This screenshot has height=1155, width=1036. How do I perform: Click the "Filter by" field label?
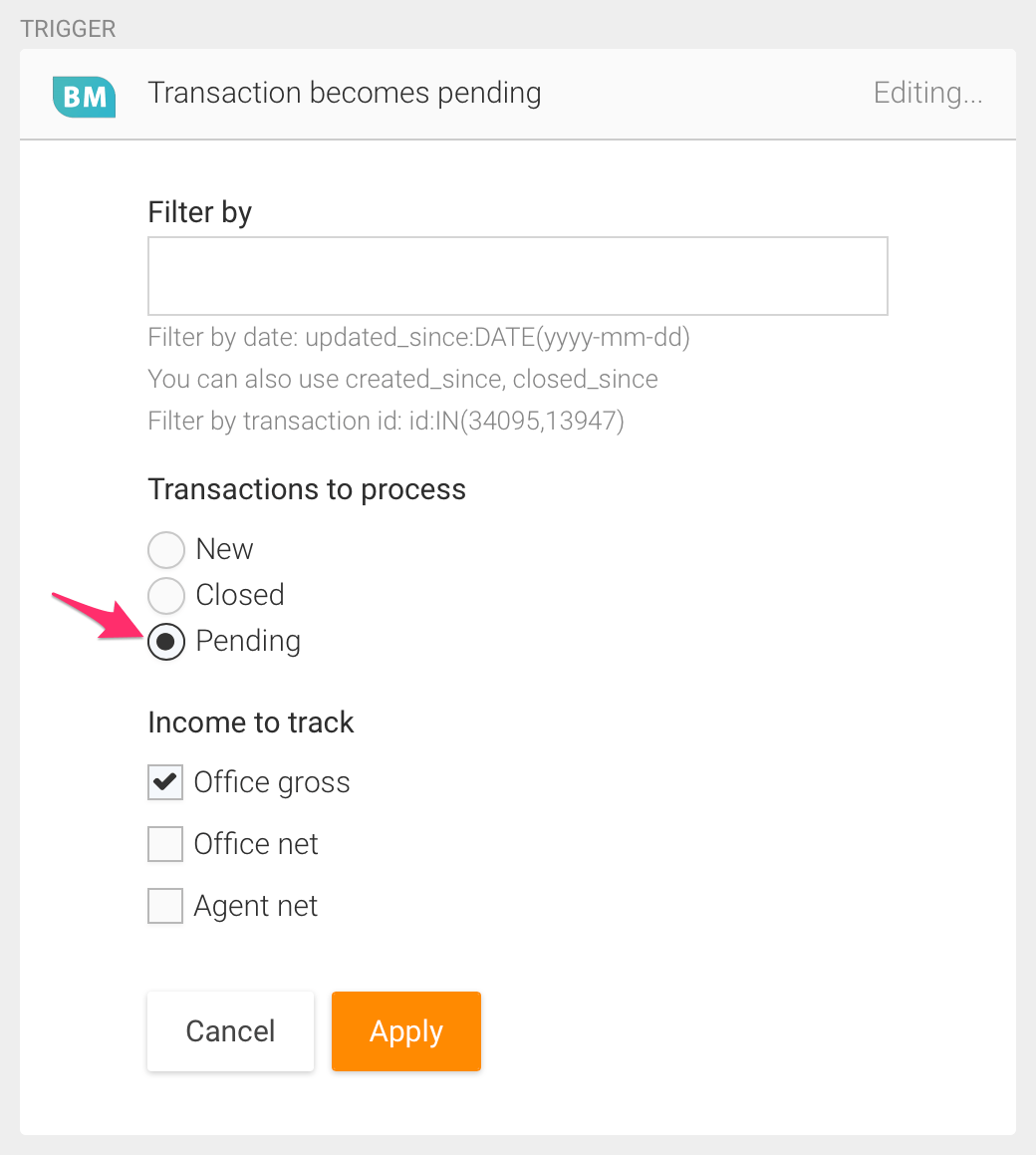pyautogui.click(x=199, y=212)
